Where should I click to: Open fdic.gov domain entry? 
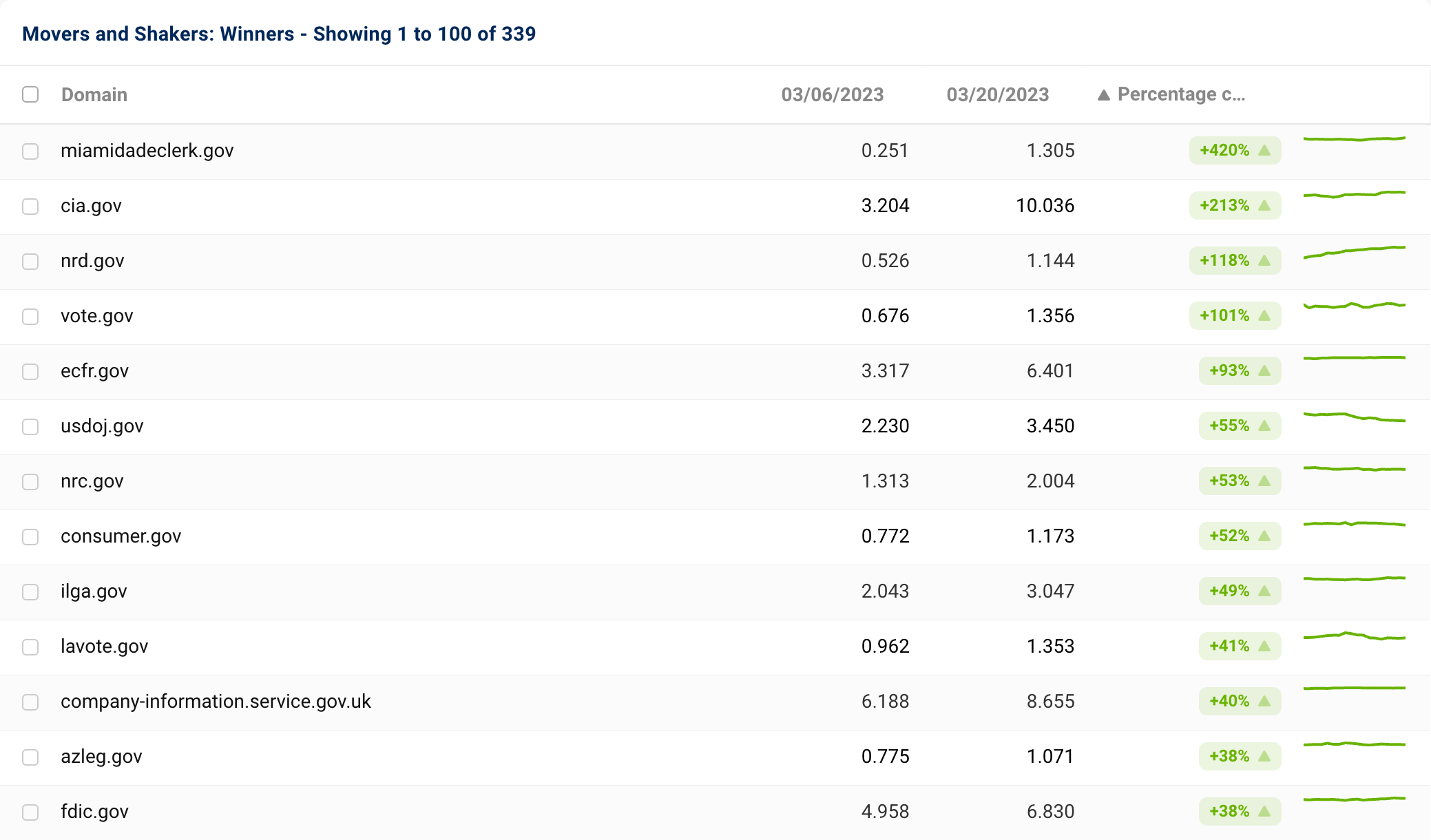click(94, 811)
